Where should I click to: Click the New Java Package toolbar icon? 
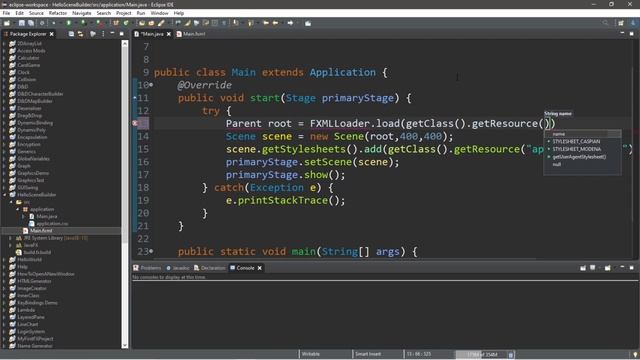coord(116,23)
